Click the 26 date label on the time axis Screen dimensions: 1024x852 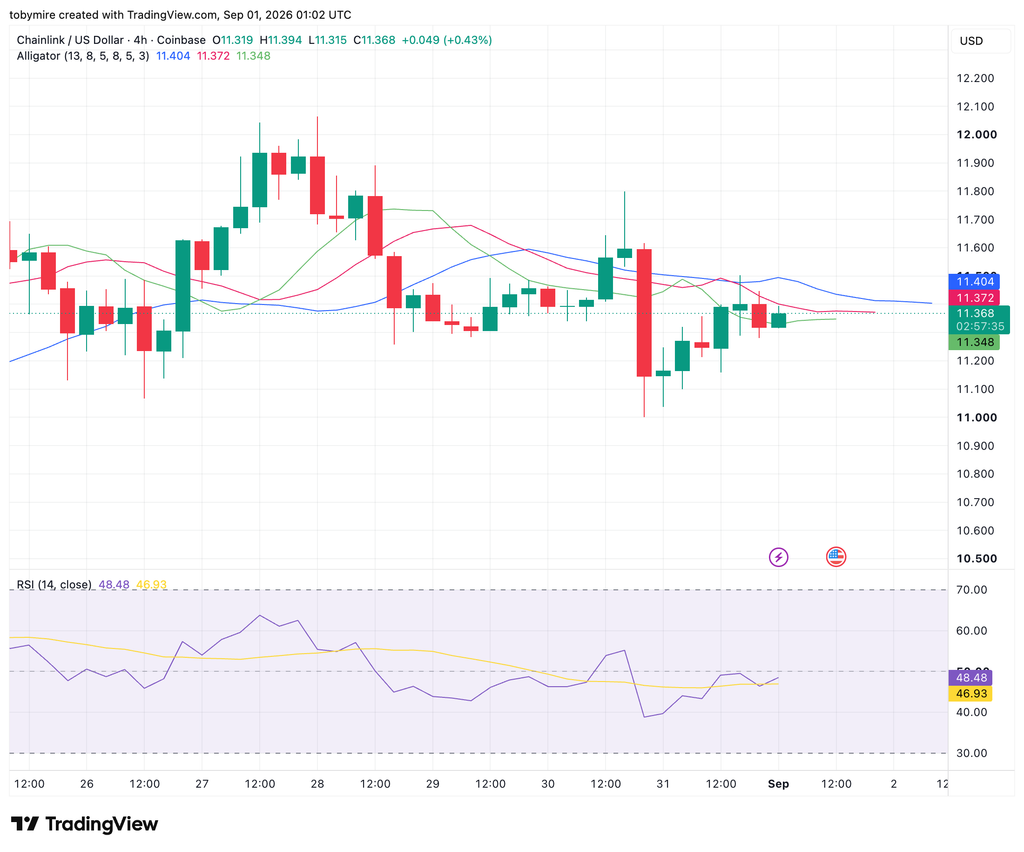coord(87,783)
